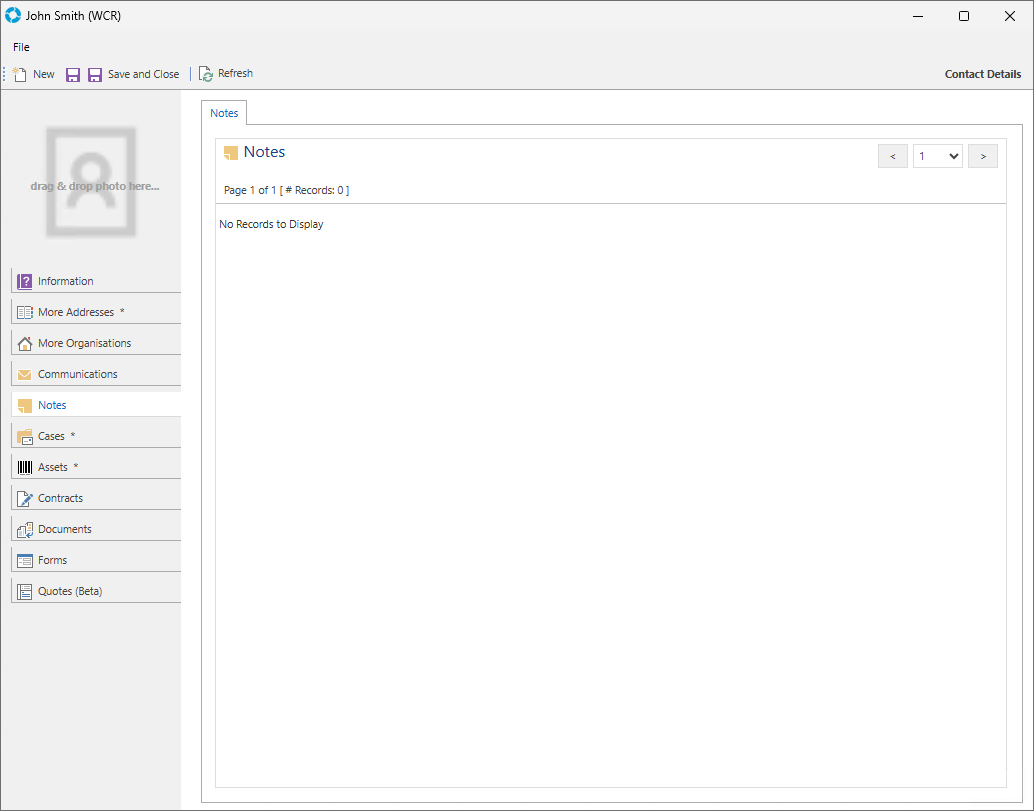
Task: Select More Addresses in the sidebar
Action: pyautogui.click(x=76, y=312)
